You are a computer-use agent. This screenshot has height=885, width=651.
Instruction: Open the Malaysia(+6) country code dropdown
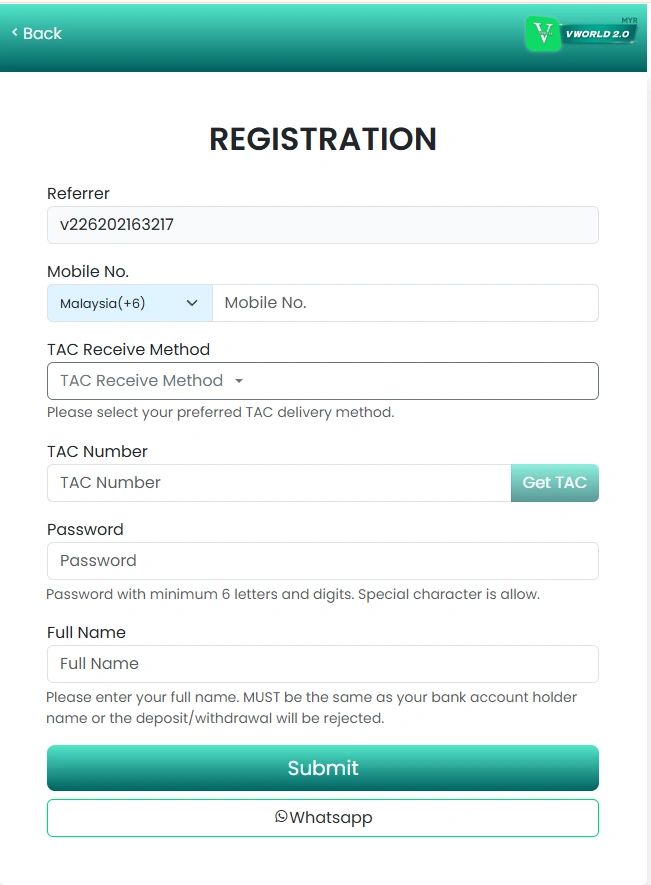[x=129, y=302]
